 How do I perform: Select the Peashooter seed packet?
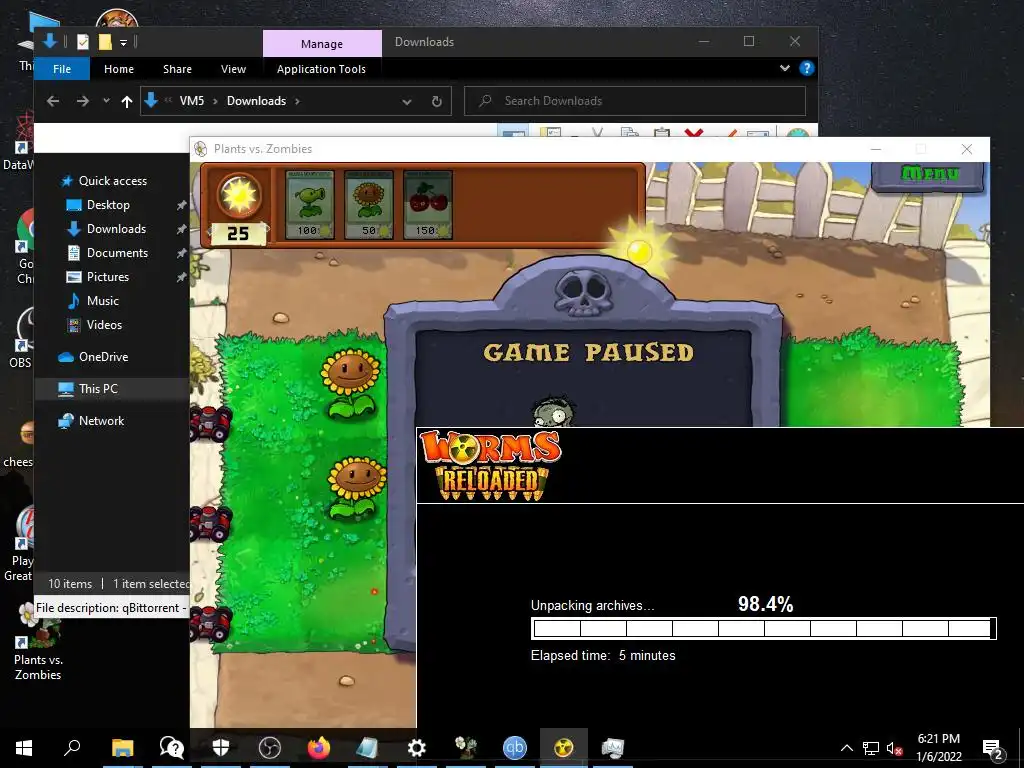[310, 204]
